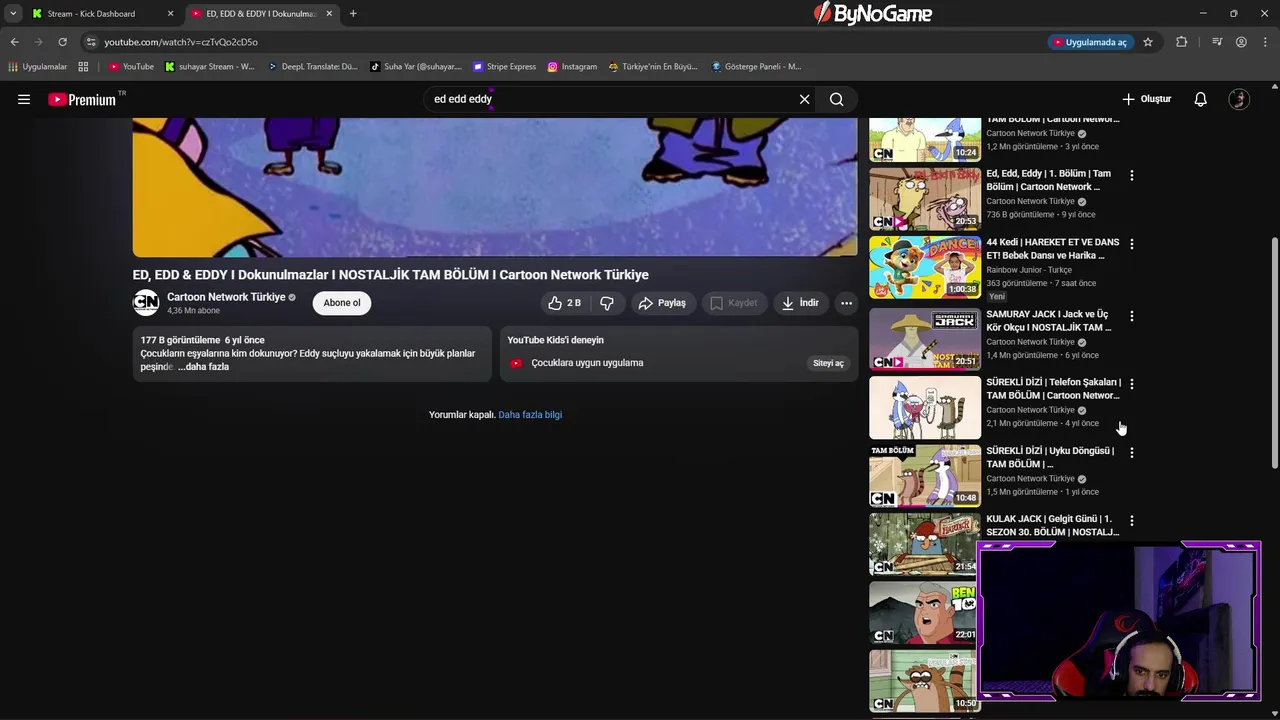Screen dimensions: 1280x720
Task: Open Chrome profile icon in toolbar
Action: (x=1241, y=42)
